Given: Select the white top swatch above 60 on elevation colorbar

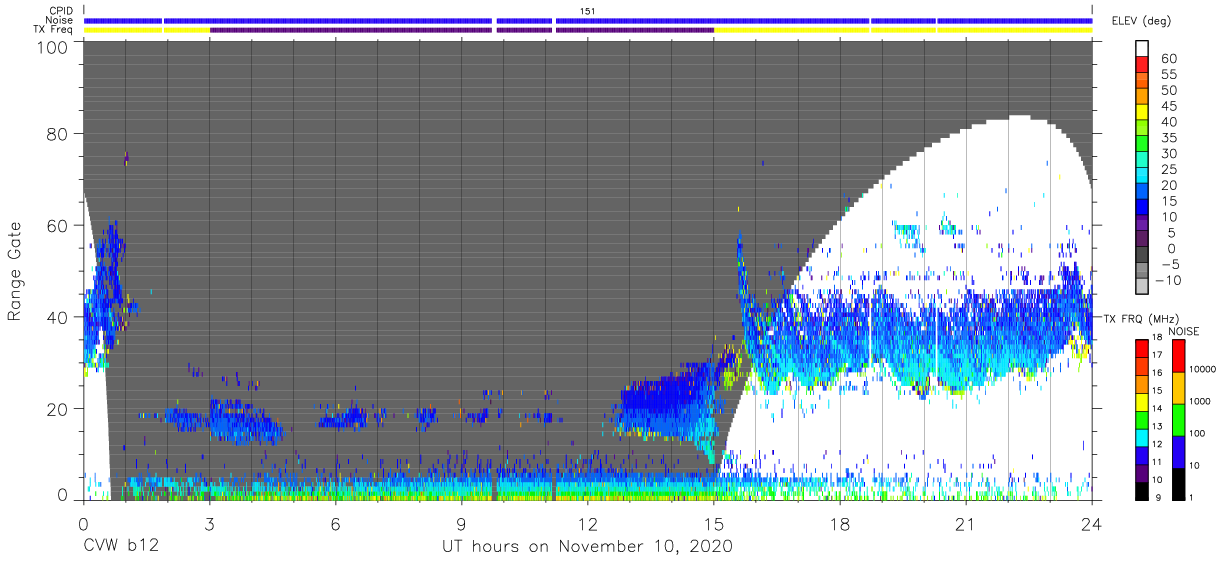Looking at the screenshot, I should tap(1142, 50).
